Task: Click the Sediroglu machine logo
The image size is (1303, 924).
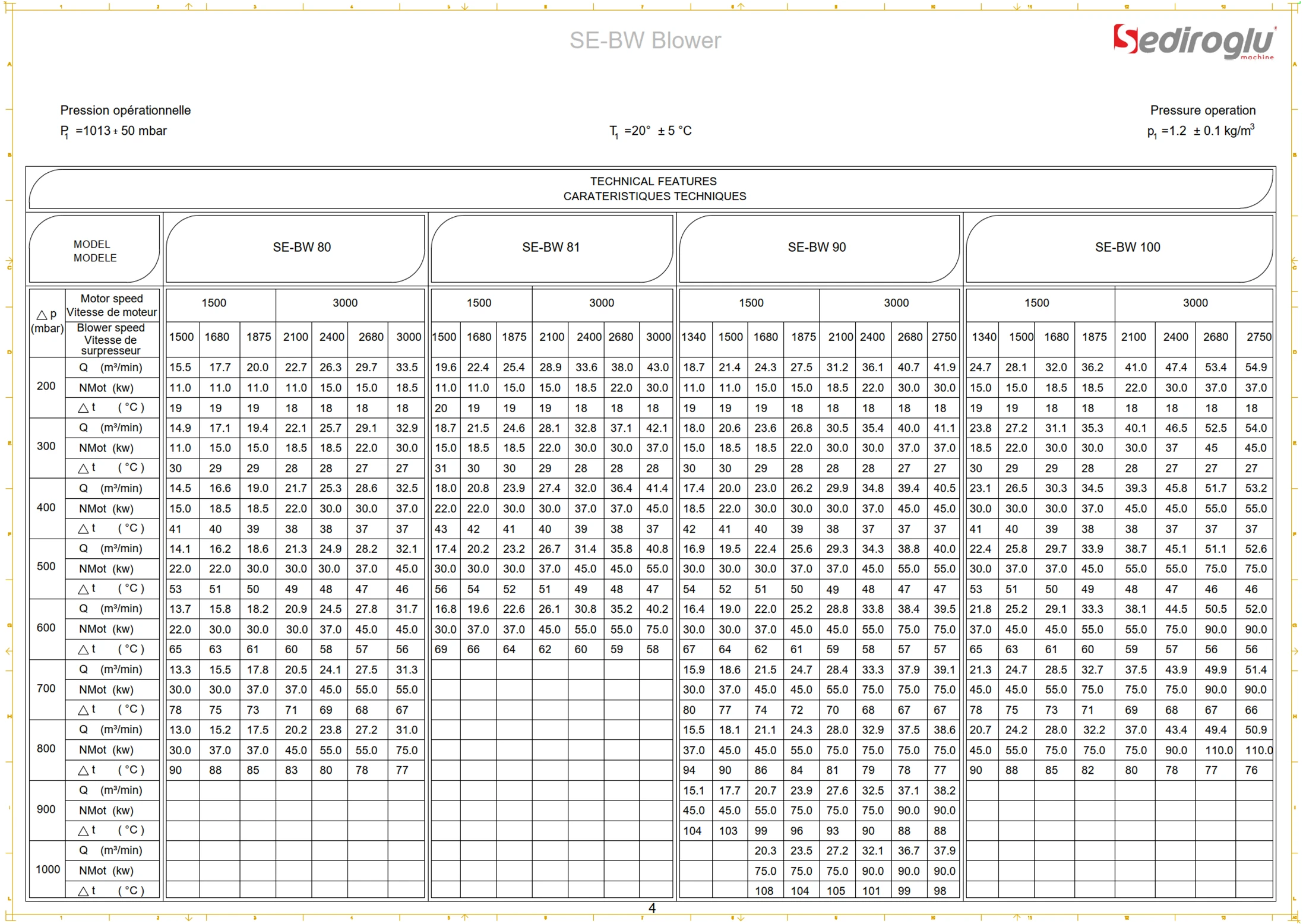Action: [x=1194, y=42]
